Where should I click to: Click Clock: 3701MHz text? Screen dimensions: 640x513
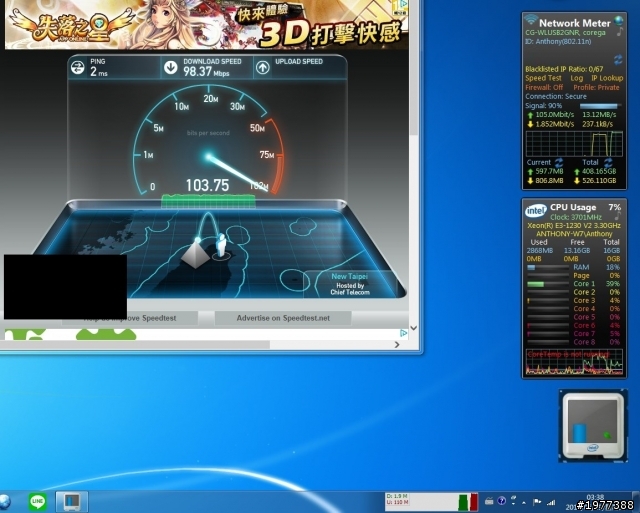[x=576, y=217]
